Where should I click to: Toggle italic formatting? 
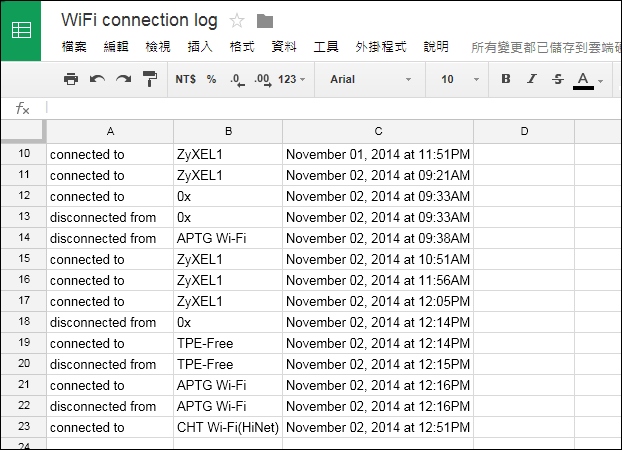coord(532,79)
